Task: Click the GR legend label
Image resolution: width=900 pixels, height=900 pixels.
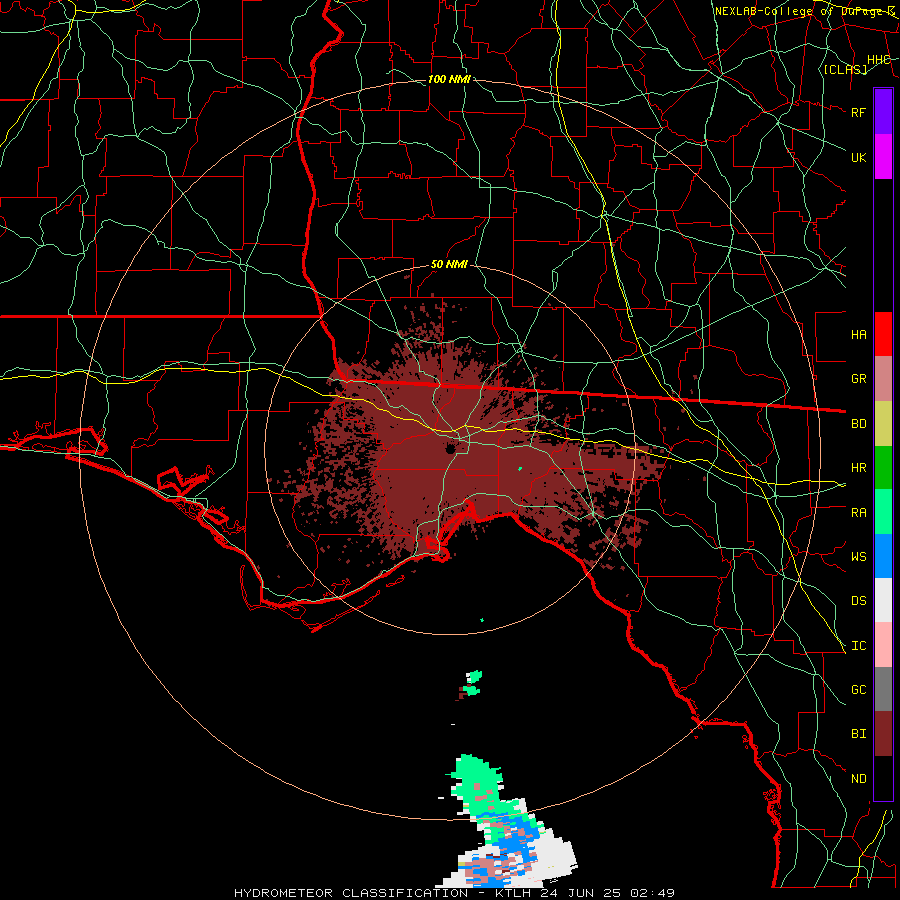Action: [x=858, y=379]
